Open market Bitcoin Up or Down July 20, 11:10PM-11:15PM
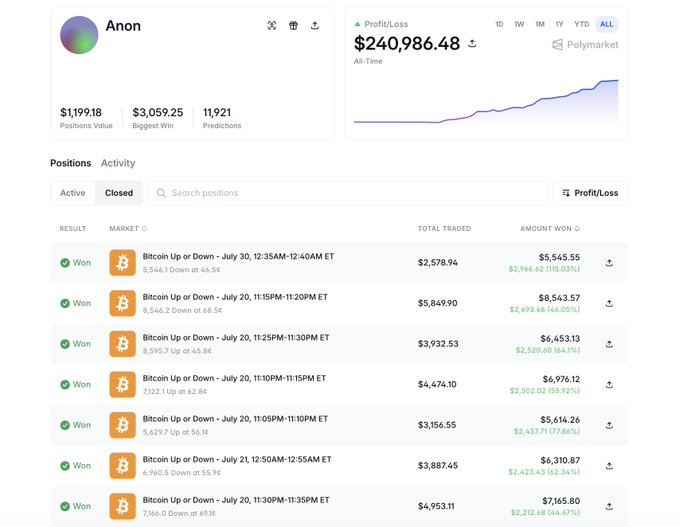Screen dimensions: 680x527 234,378
